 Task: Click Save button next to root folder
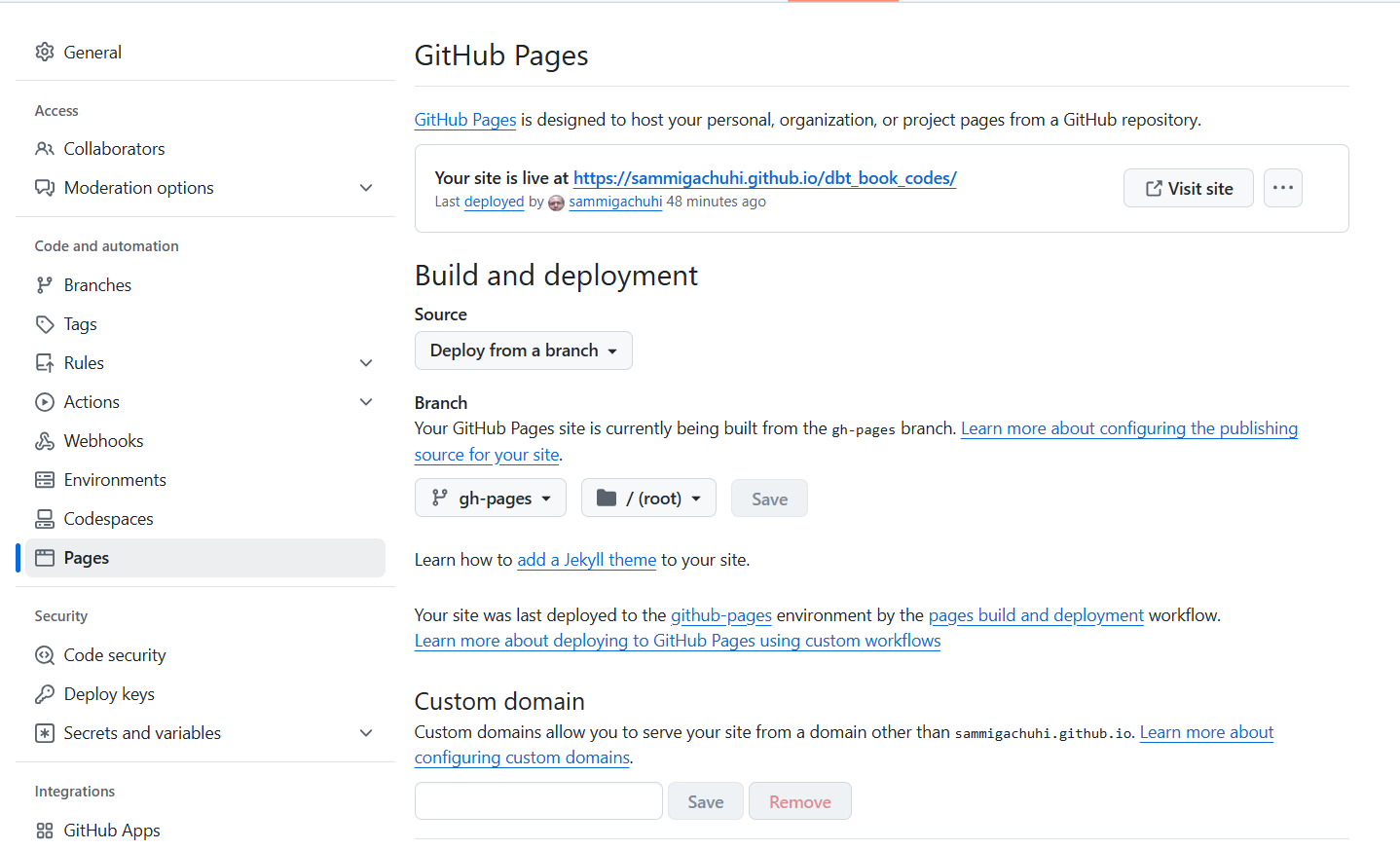(x=769, y=499)
